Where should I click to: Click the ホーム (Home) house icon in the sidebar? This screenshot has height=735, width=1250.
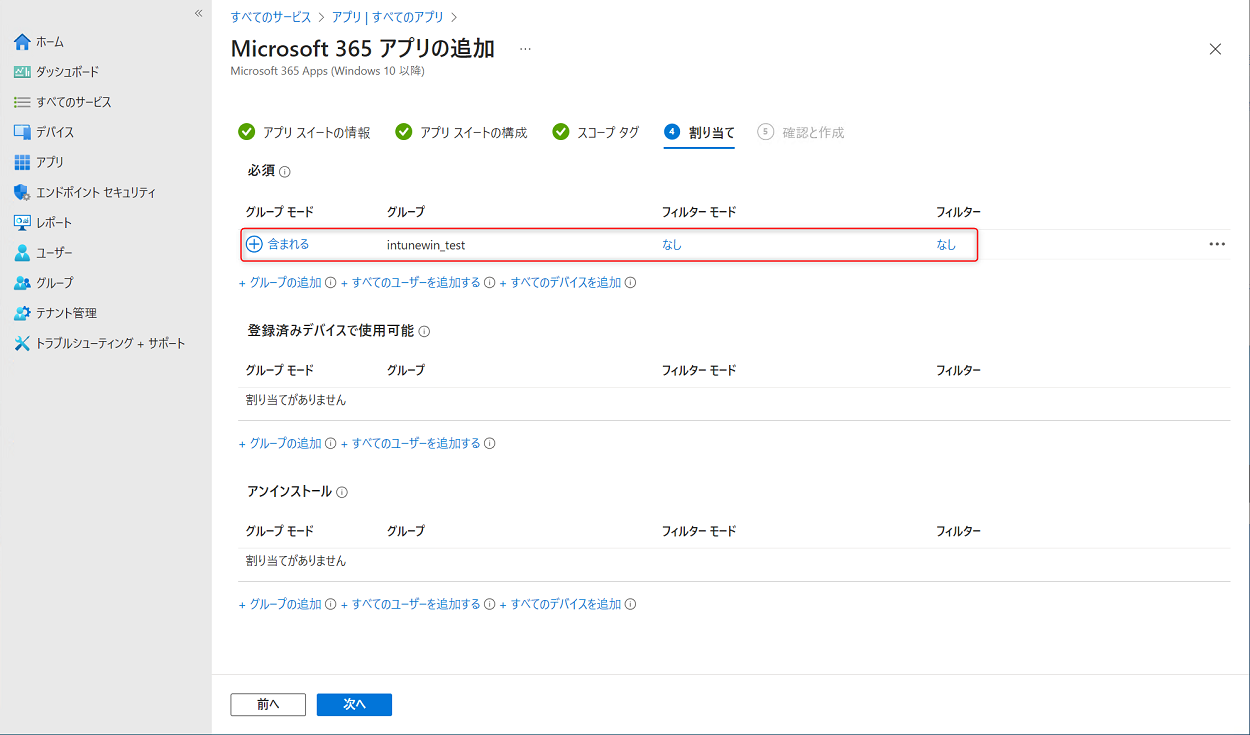pyautogui.click(x=22, y=42)
